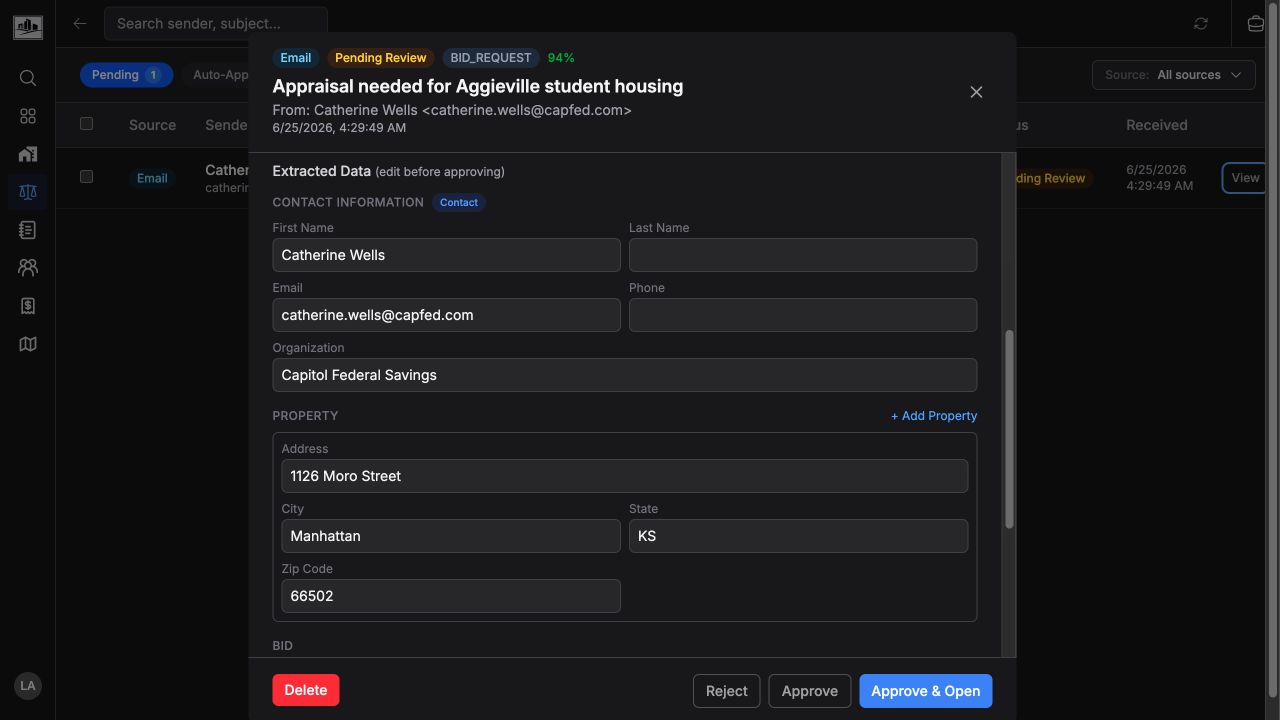Click the Source column header

click(152, 125)
